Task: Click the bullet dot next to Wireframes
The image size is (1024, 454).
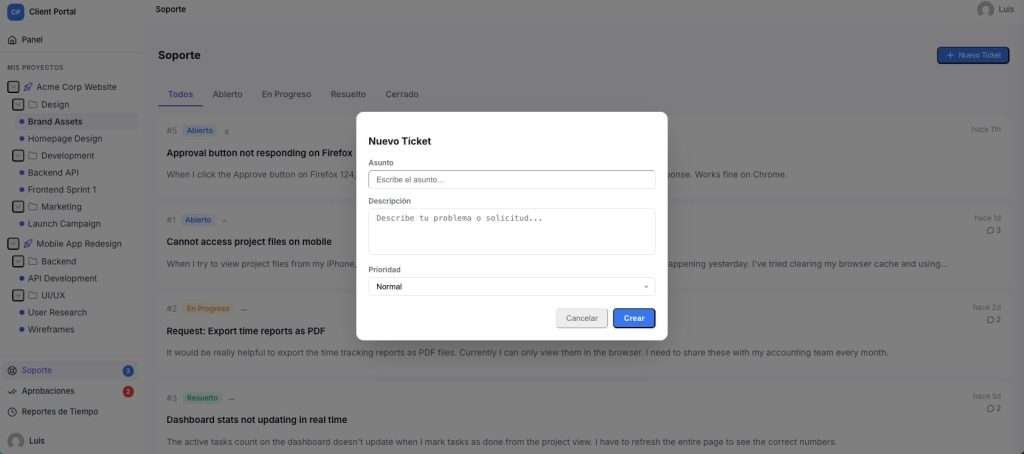Action: click(22, 329)
